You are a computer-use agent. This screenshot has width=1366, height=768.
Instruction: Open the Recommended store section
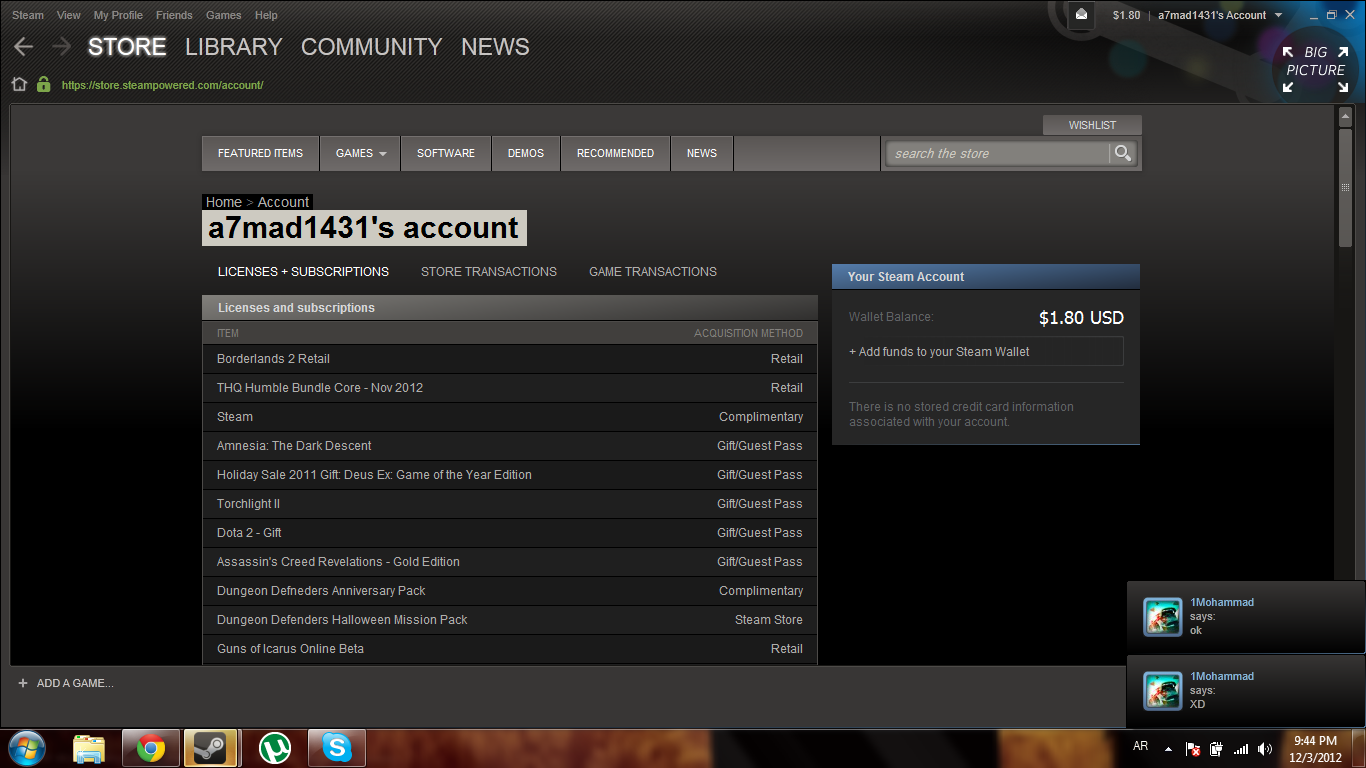point(615,153)
